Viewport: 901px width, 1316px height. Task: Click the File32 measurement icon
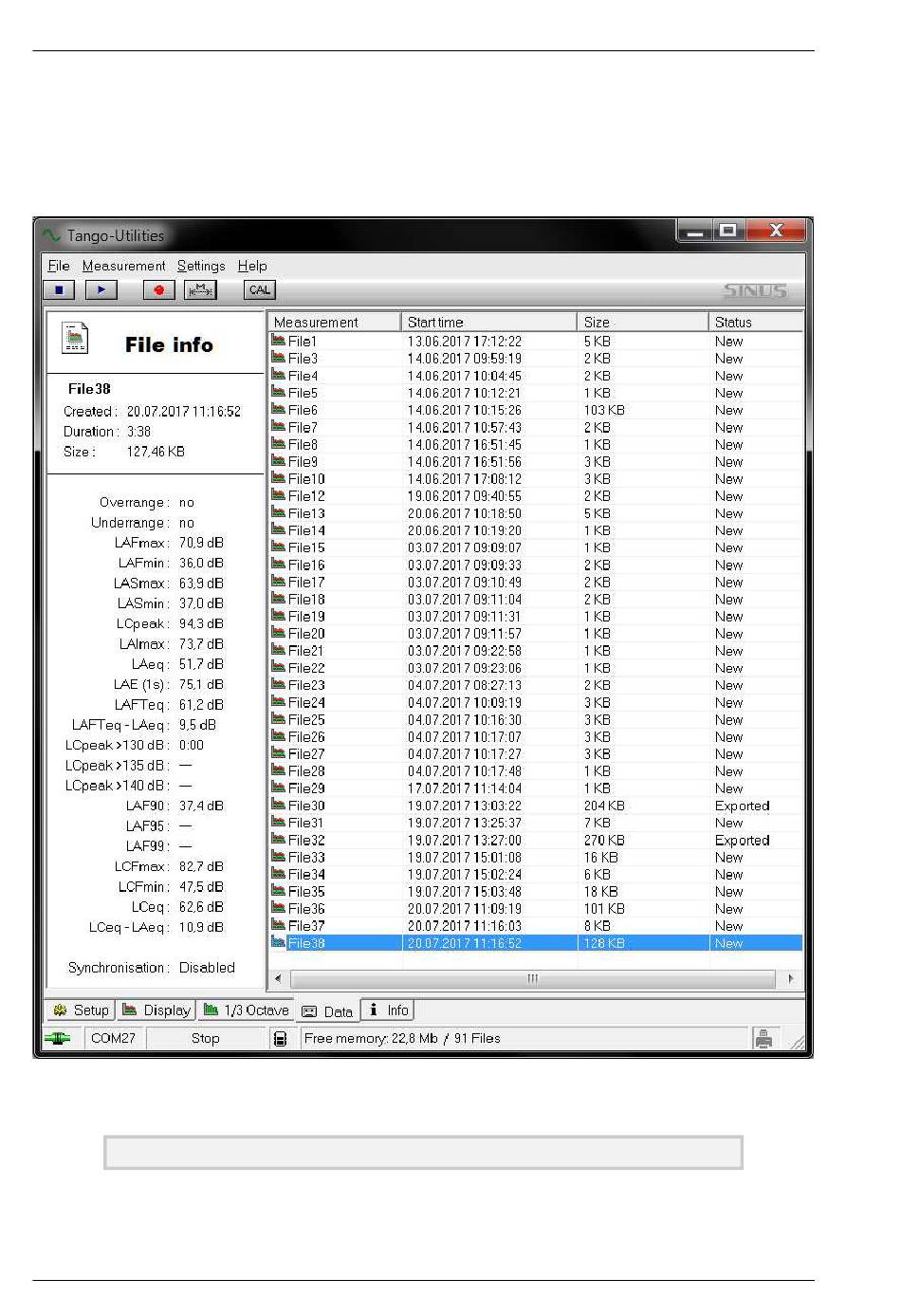click(279, 840)
